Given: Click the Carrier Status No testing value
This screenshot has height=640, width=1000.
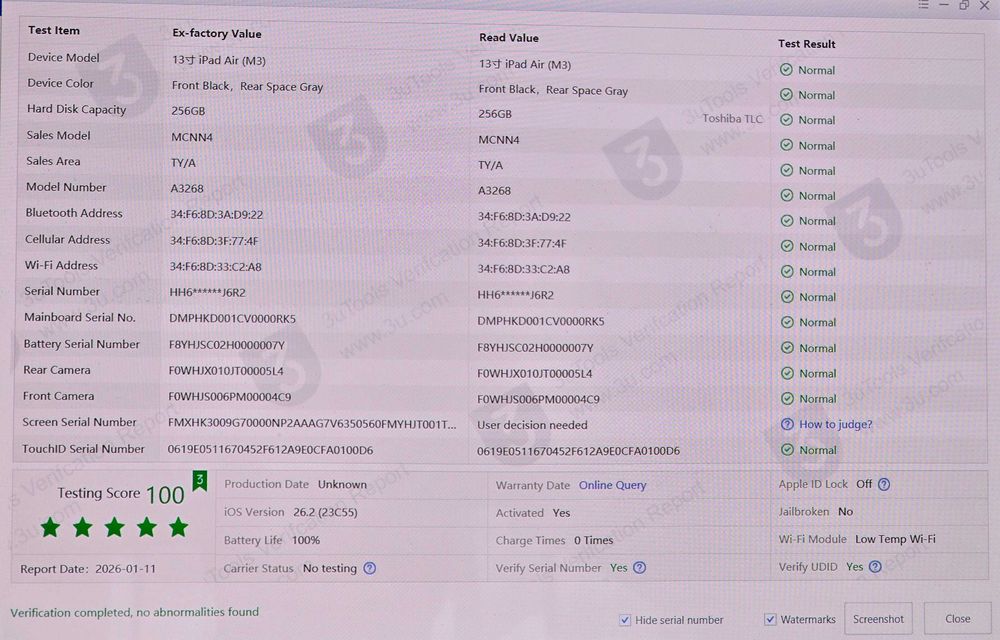Looking at the screenshot, I should 330,568.
